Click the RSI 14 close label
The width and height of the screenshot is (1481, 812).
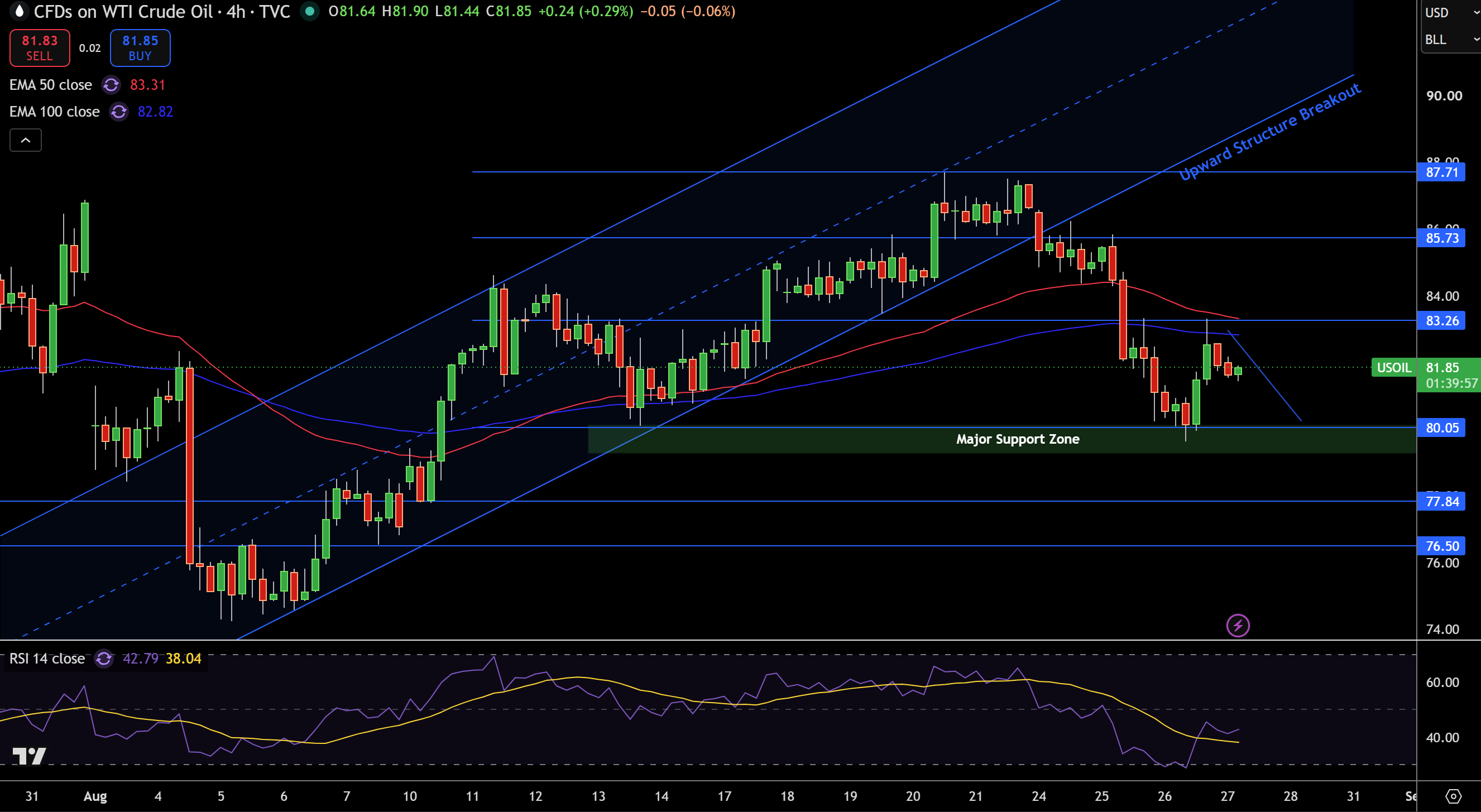pos(47,658)
